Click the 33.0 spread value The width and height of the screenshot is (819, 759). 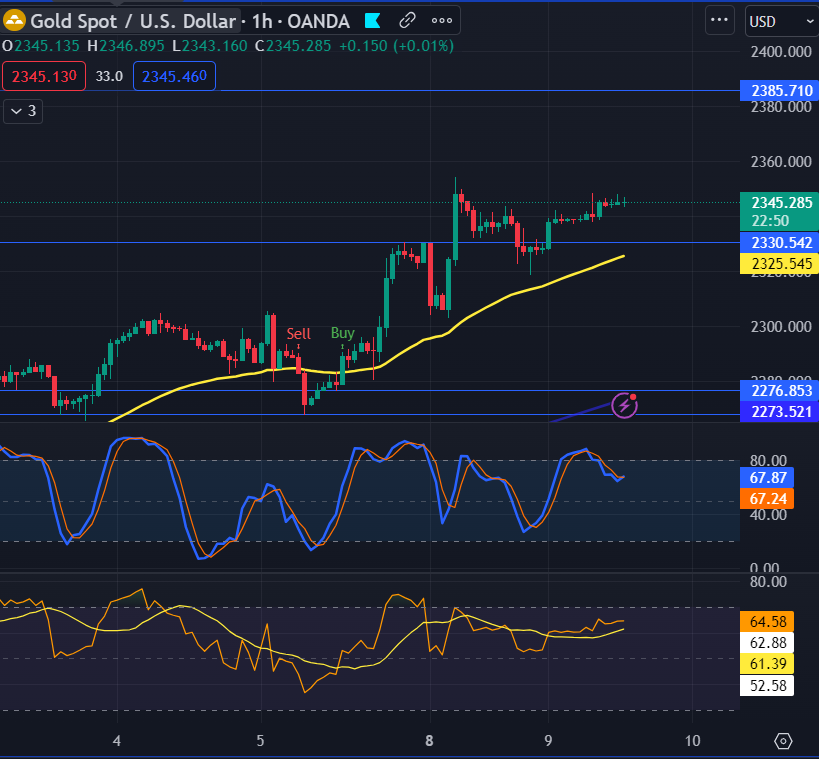pos(109,76)
